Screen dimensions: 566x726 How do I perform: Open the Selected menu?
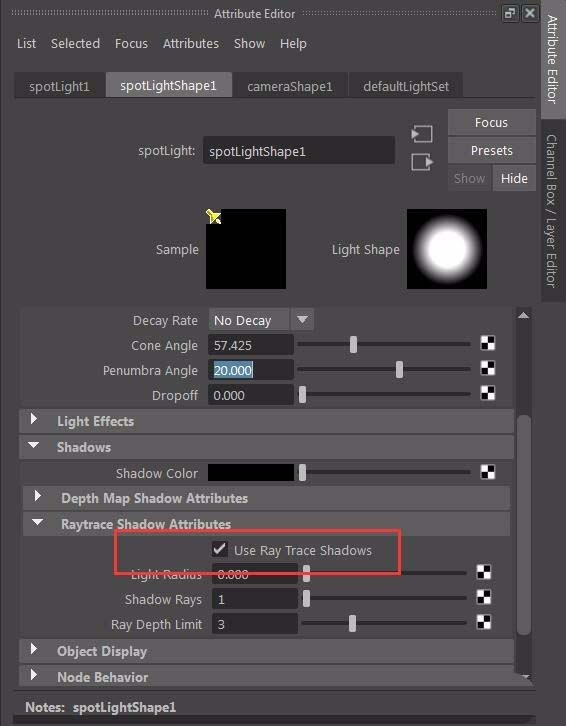coord(75,44)
